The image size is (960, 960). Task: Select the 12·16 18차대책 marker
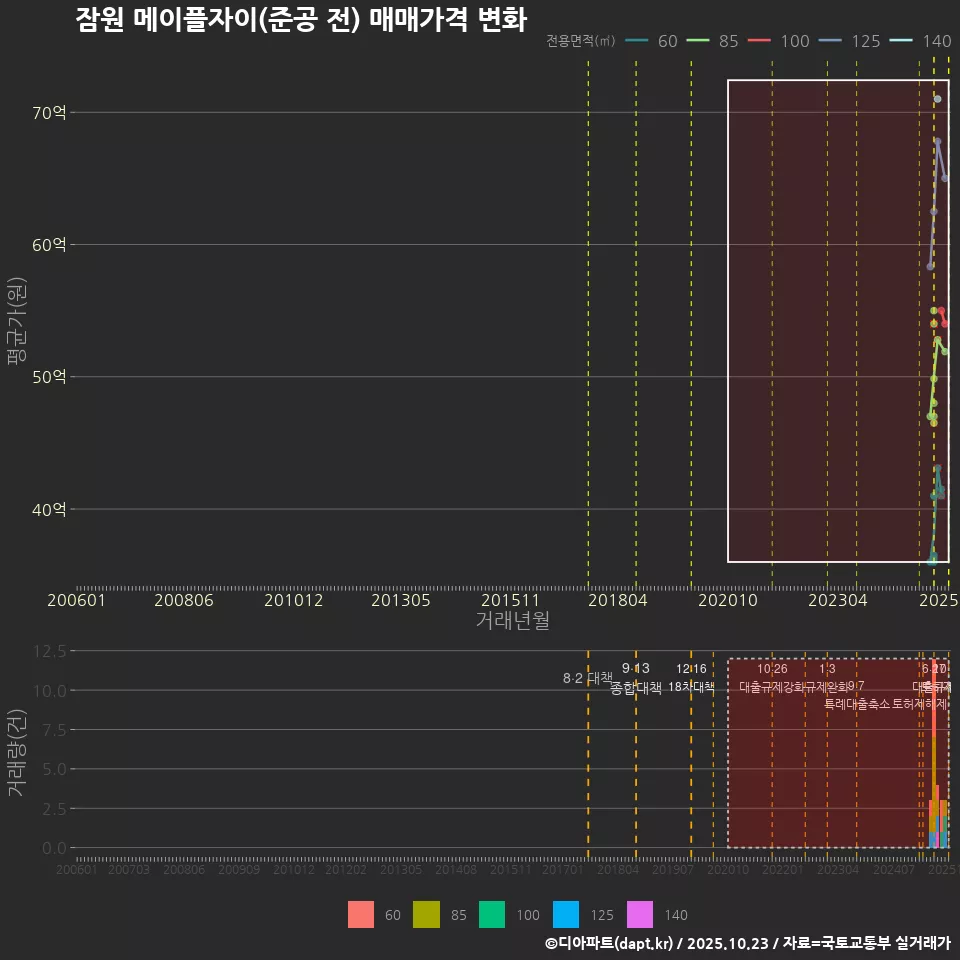coord(690,679)
